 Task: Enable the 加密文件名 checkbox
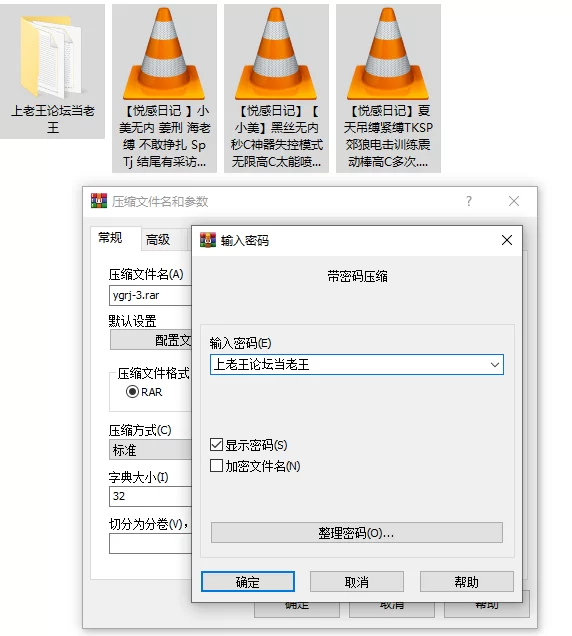[217, 466]
